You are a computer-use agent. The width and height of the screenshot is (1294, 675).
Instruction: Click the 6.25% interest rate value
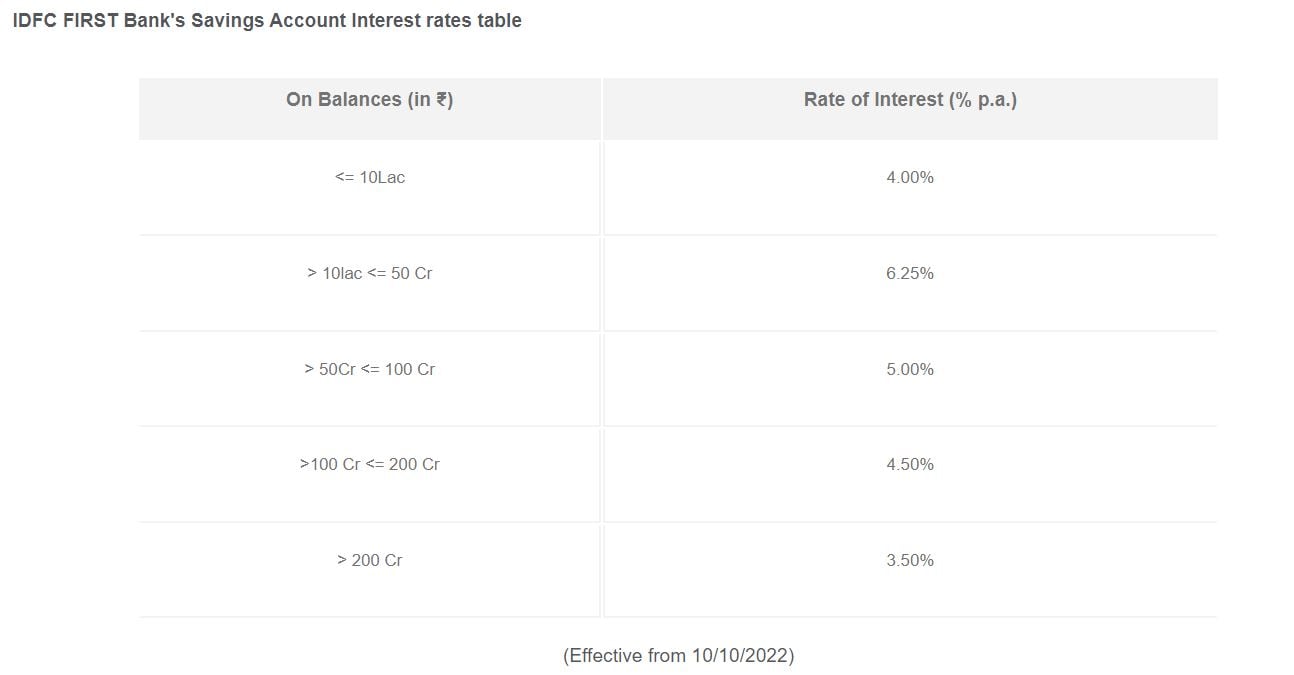click(x=910, y=273)
